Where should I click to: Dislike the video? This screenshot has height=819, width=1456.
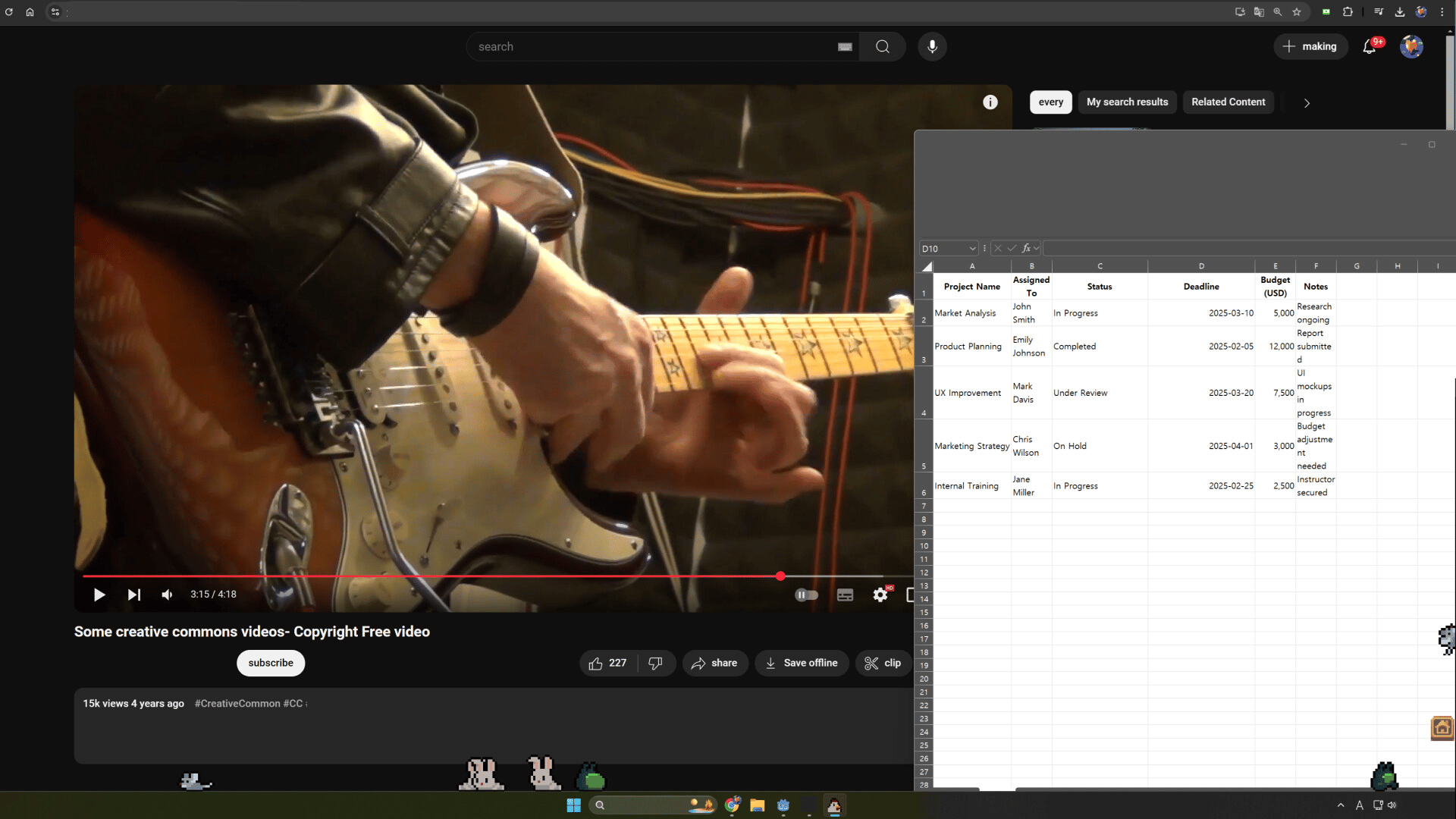click(x=655, y=663)
